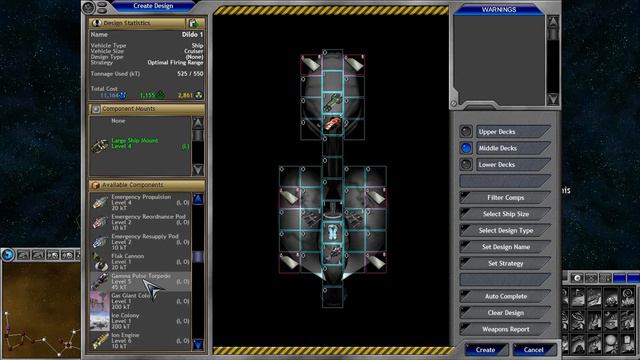
Task: Click the Ice Colony name text
Action: (x=125, y=316)
